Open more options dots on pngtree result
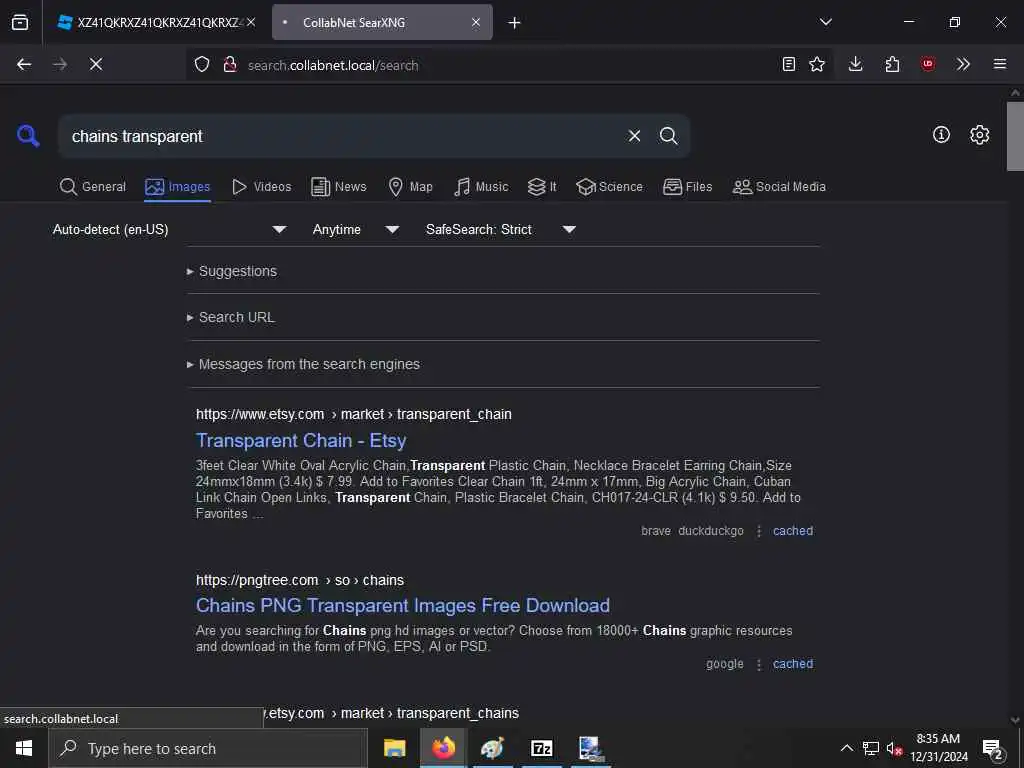 759,664
